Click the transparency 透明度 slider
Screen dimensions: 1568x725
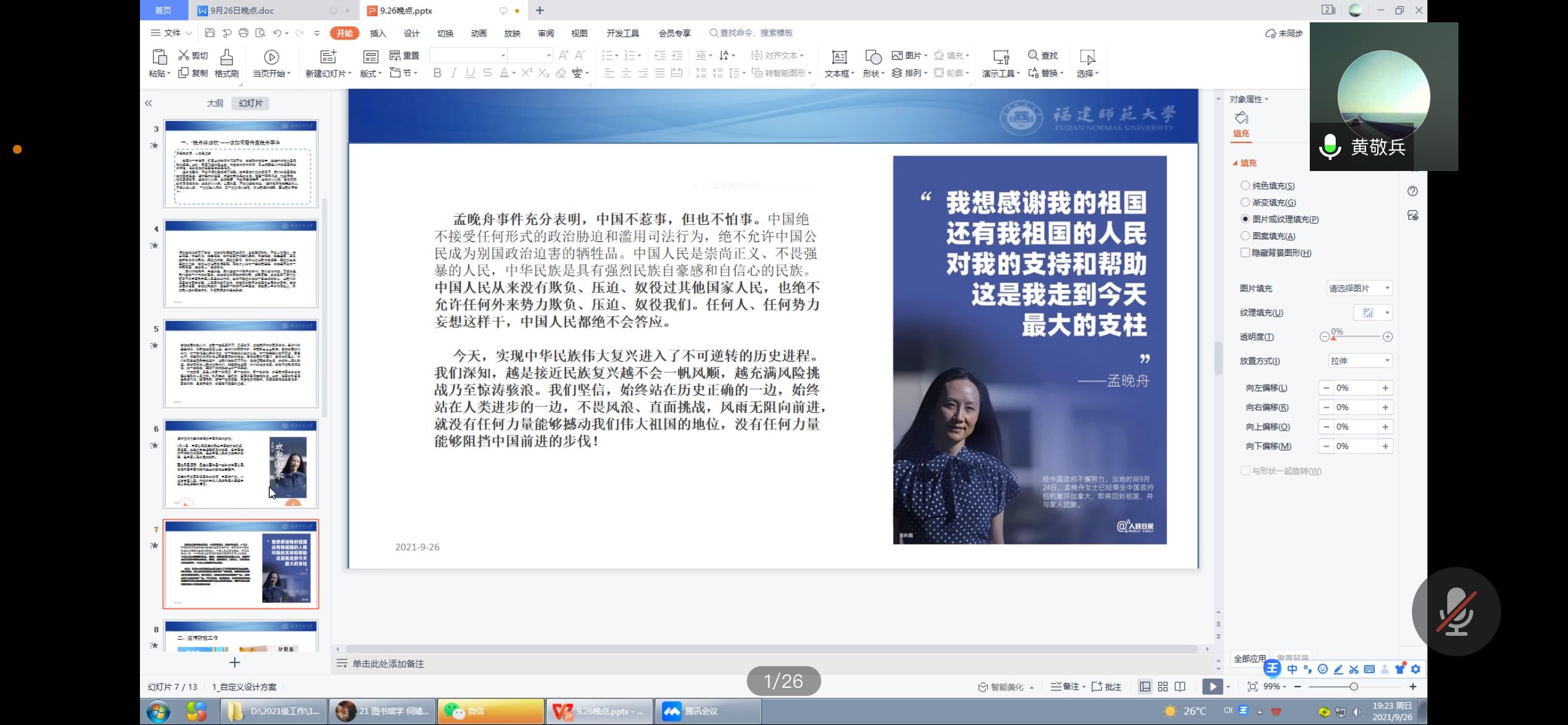(x=1356, y=336)
